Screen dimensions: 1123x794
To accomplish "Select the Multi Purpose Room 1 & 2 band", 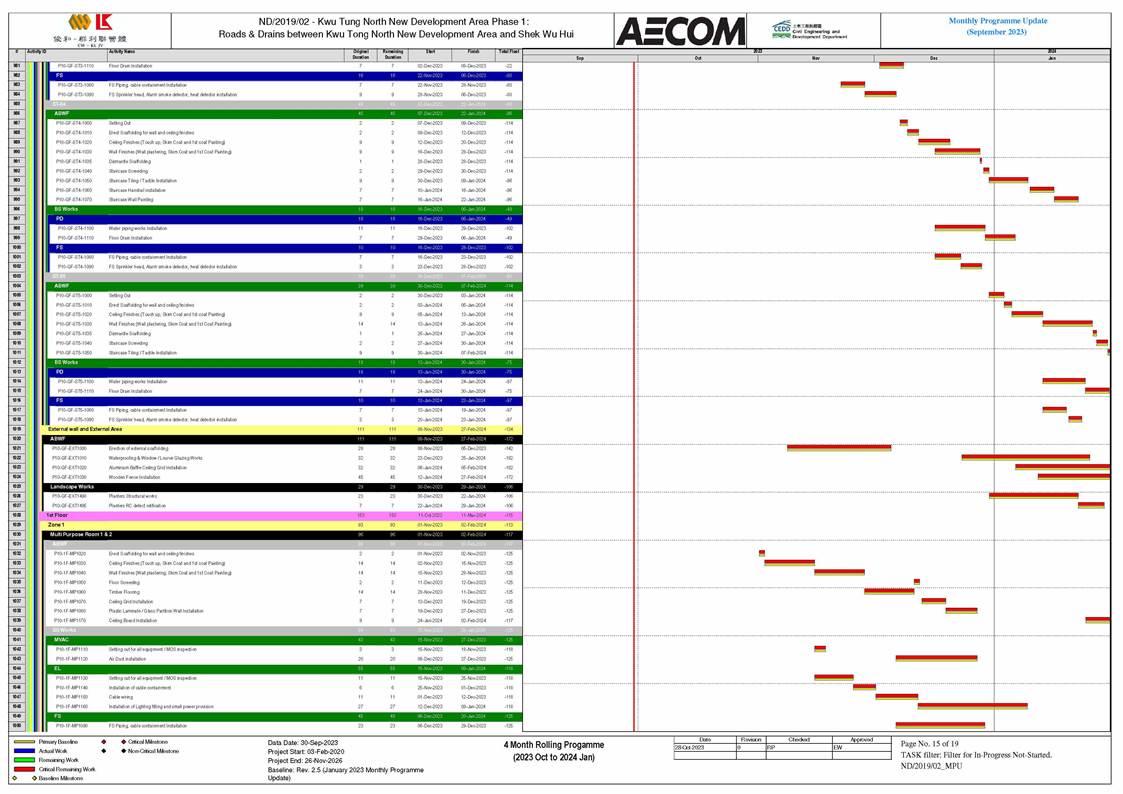I will pyautogui.click(x=200, y=535).
